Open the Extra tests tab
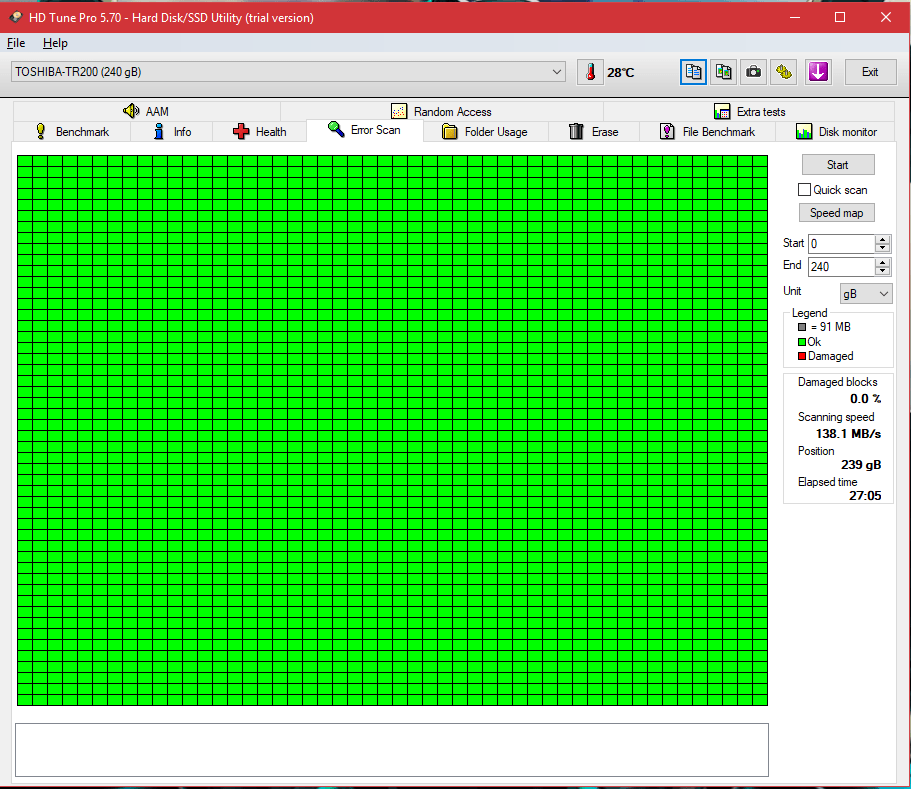 749,111
